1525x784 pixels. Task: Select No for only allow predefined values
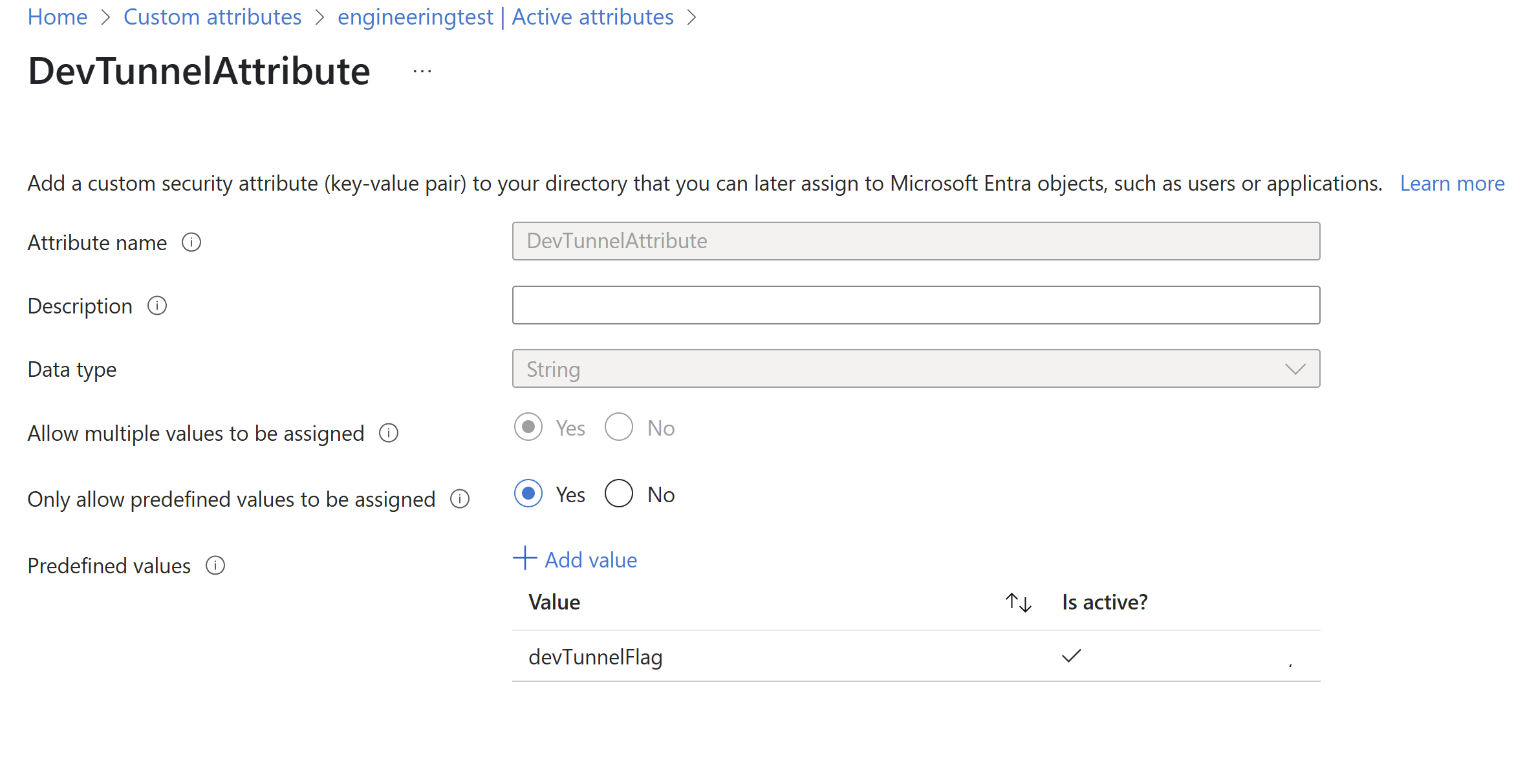(619, 494)
